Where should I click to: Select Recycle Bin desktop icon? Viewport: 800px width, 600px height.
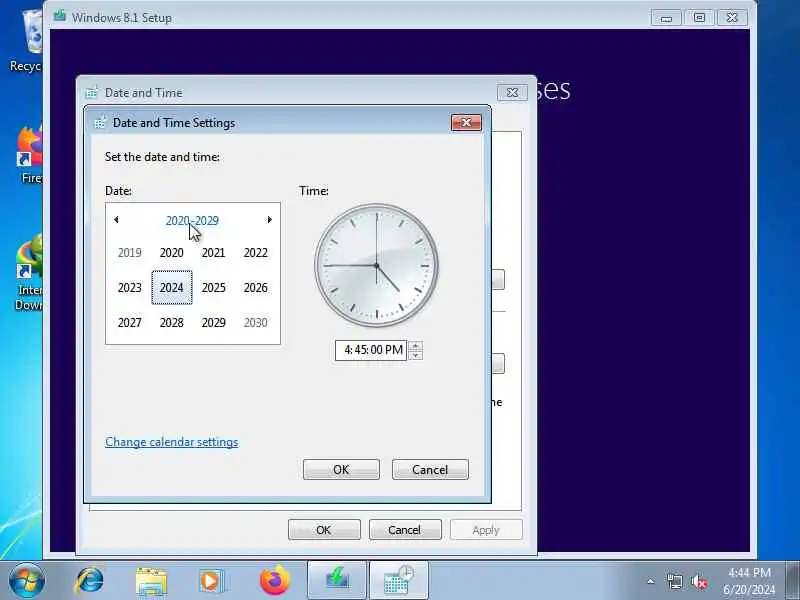click(x=28, y=41)
